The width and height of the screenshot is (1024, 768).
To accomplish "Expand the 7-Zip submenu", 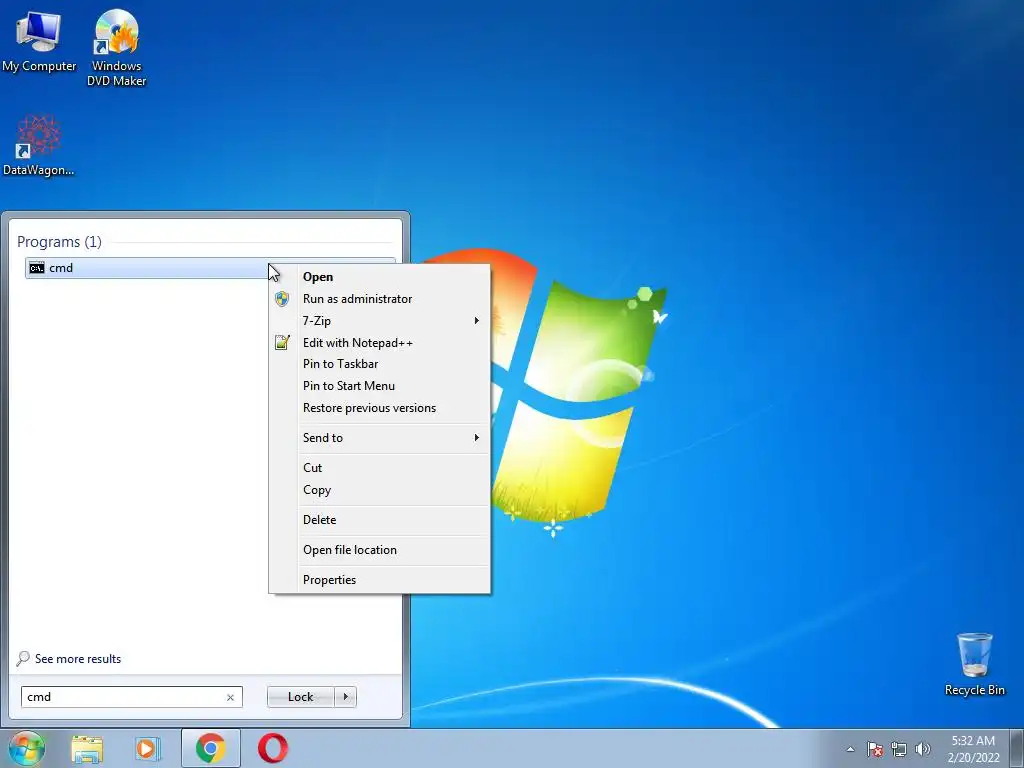I will (379, 321).
